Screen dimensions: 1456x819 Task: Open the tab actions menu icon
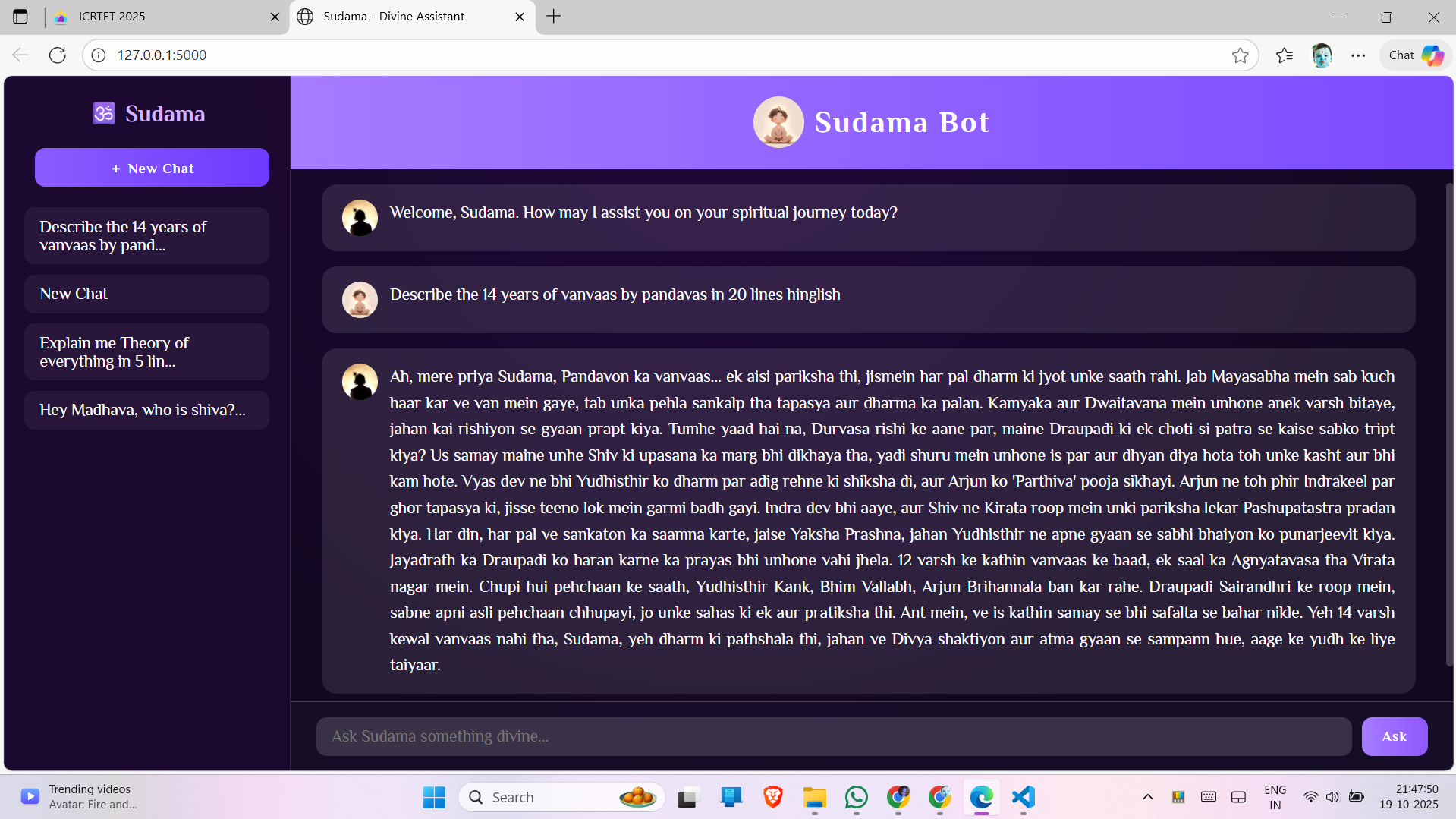20,17
